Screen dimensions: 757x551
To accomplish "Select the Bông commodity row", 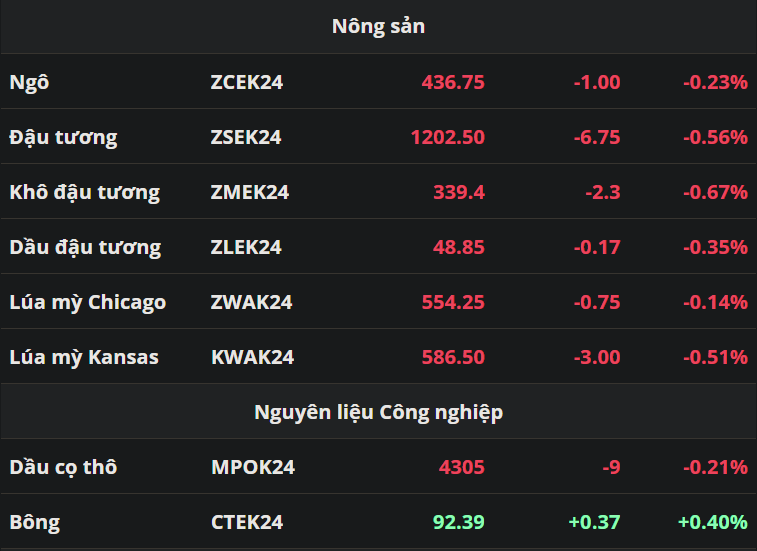I will click(x=378, y=522).
